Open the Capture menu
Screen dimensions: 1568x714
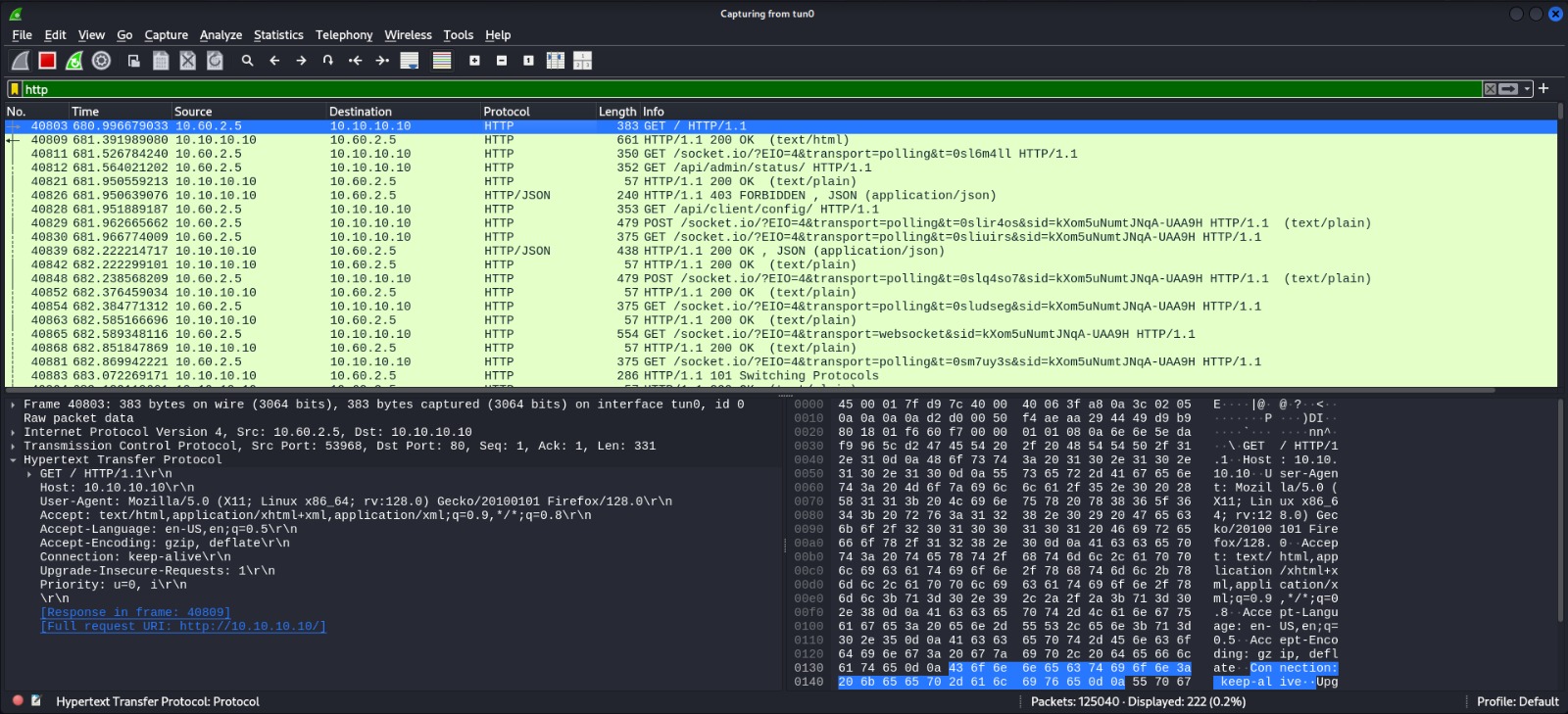point(166,35)
